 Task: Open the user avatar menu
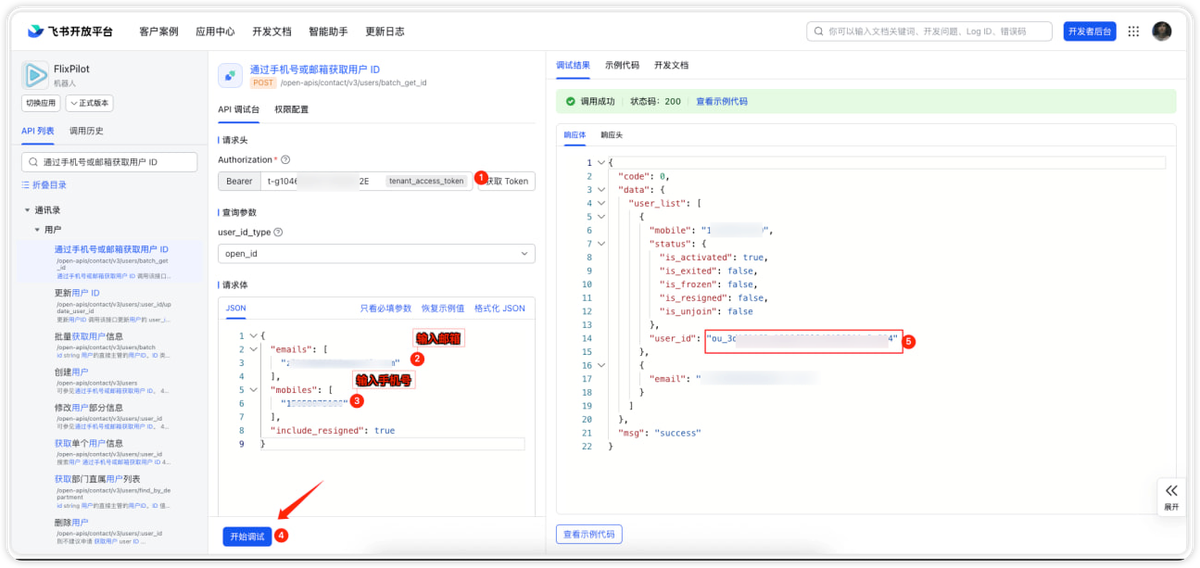[x=1161, y=31]
